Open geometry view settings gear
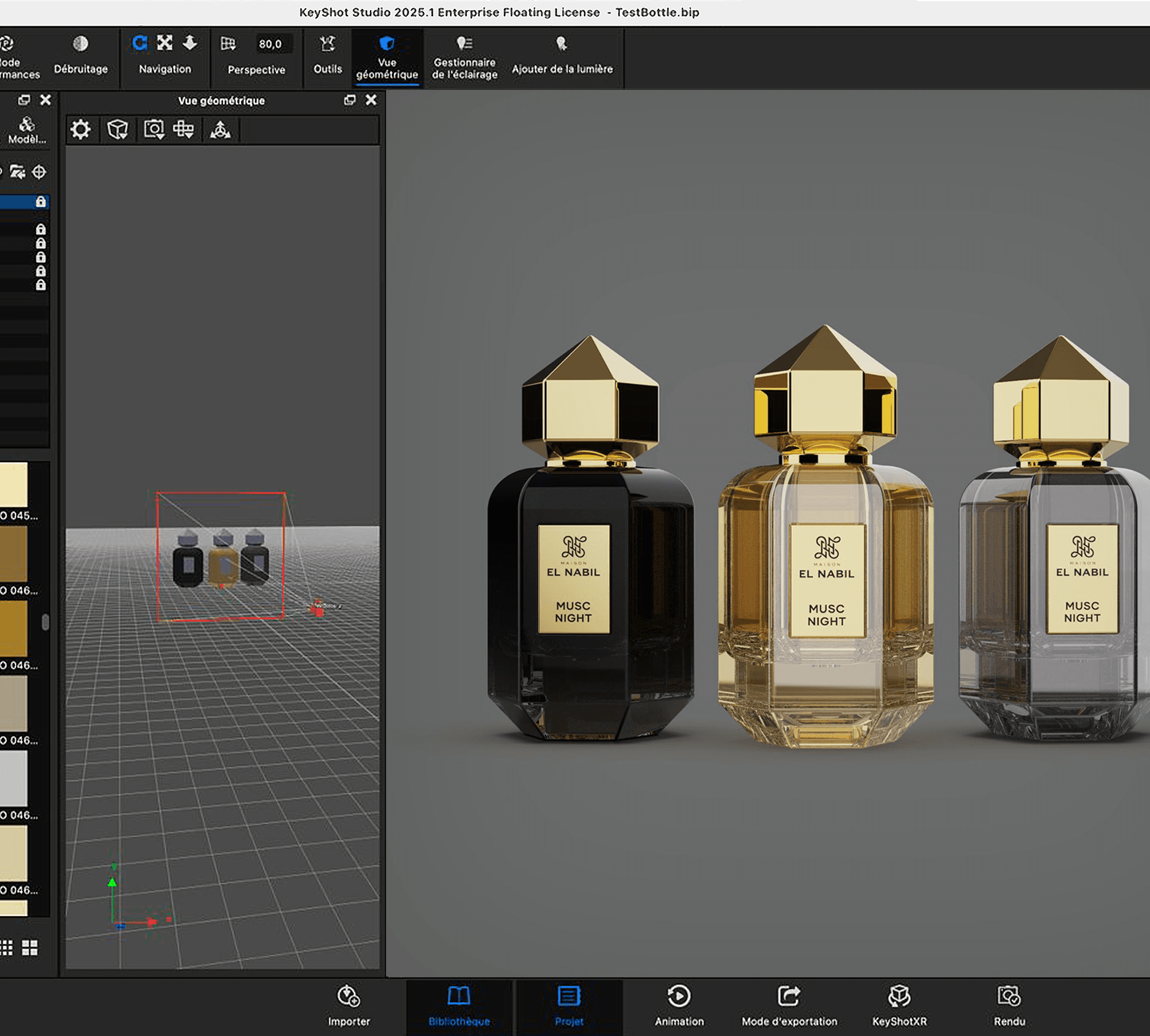Viewport: 1150px width, 1036px height. point(80,130)
